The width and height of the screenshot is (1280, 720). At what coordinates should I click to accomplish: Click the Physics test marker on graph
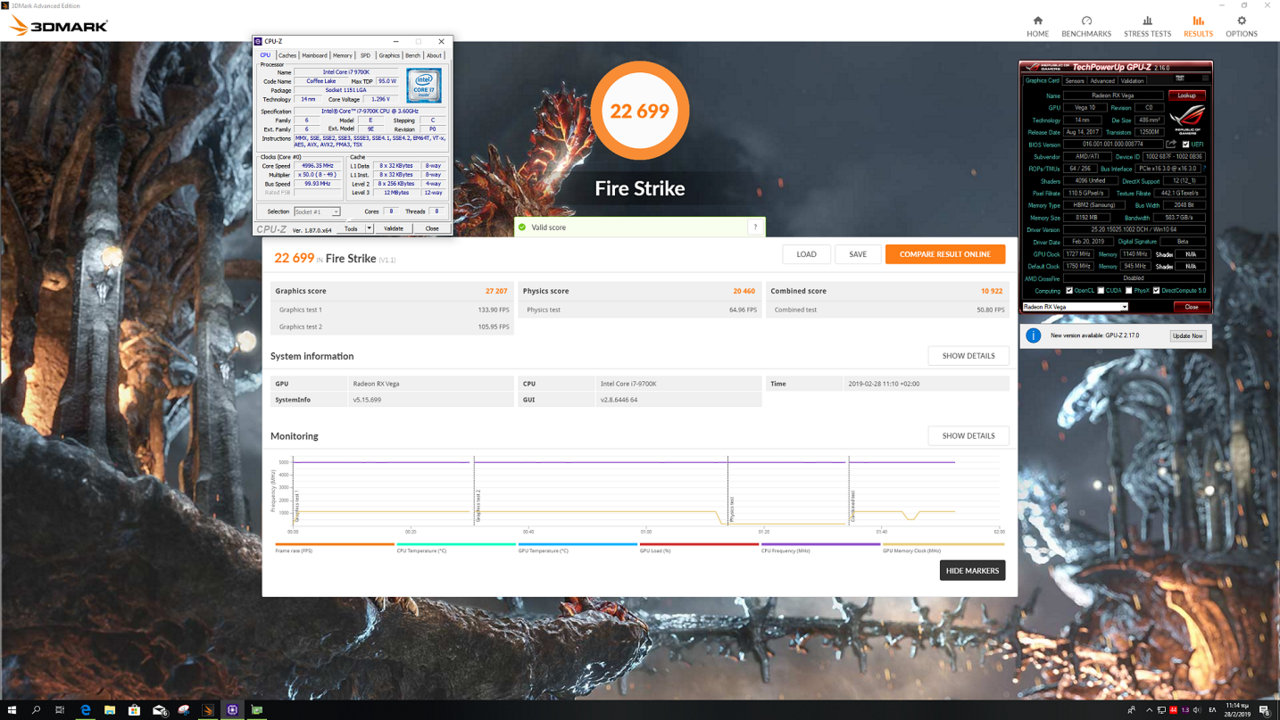click(732, 510)
